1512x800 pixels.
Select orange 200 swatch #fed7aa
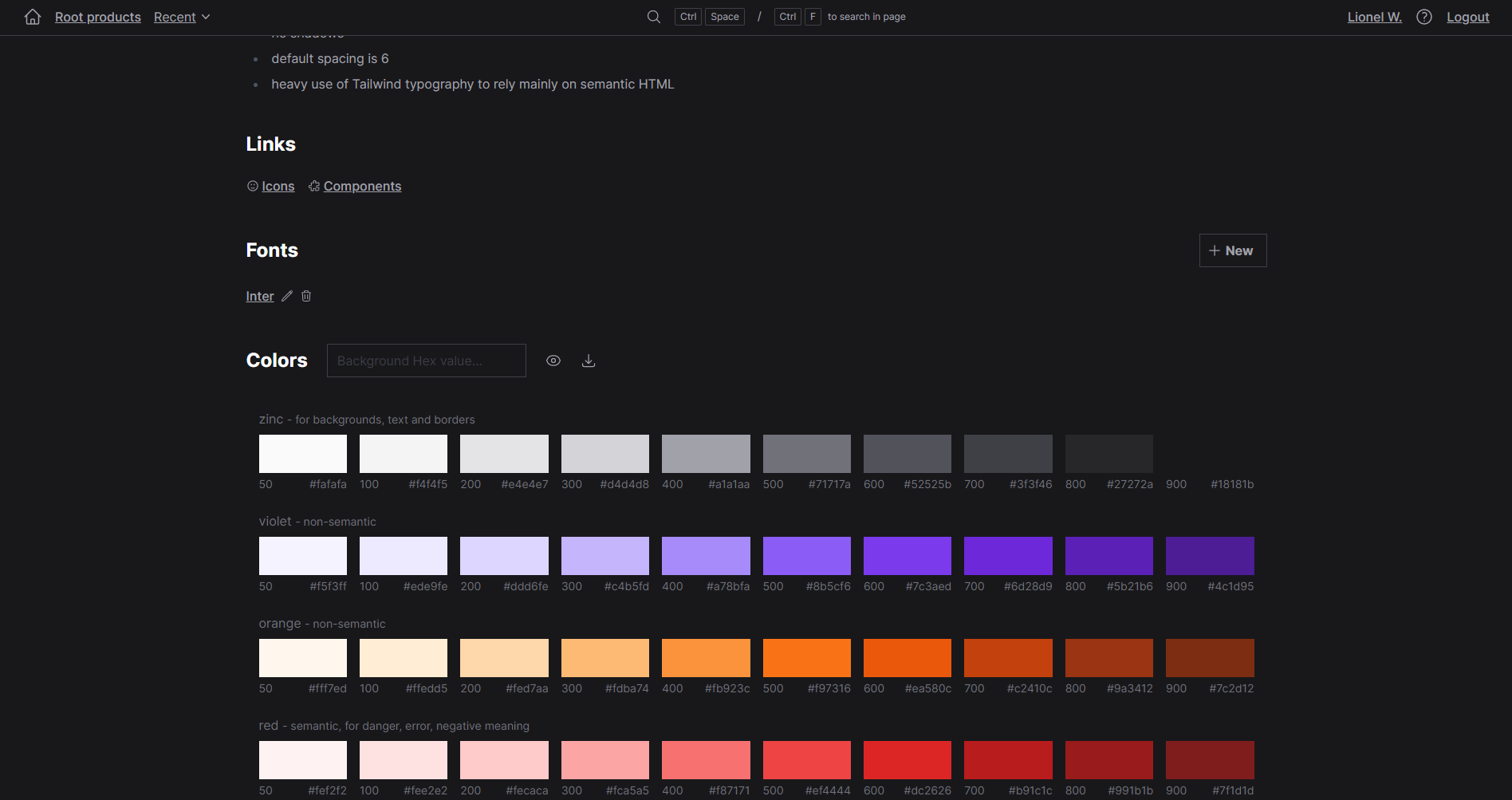coord(504,658)
